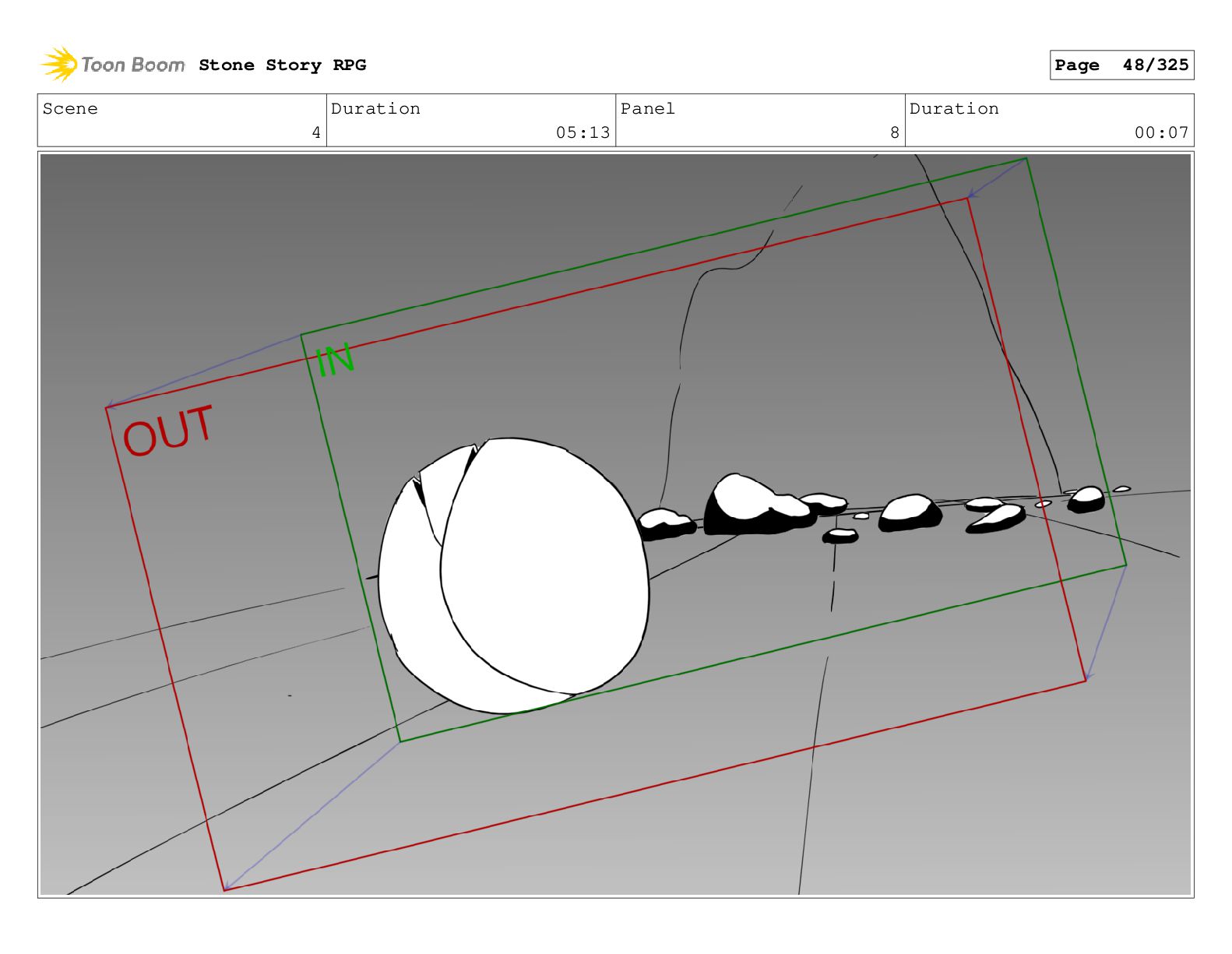The width and height of the screenshot is (1232, 954).
Task: Click the 'Panel' header label
Action: 647,109
